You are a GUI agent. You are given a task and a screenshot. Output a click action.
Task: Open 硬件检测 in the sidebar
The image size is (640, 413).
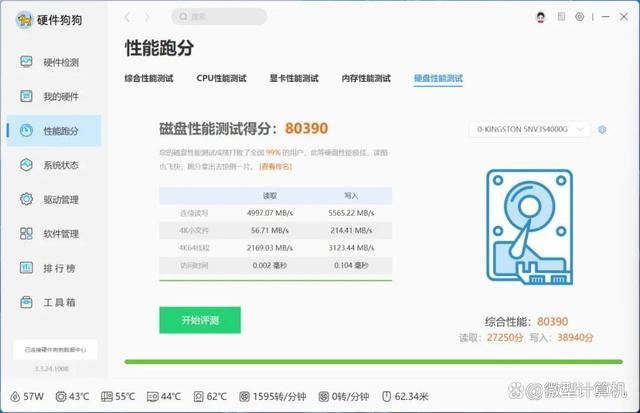tap(59, 62)
